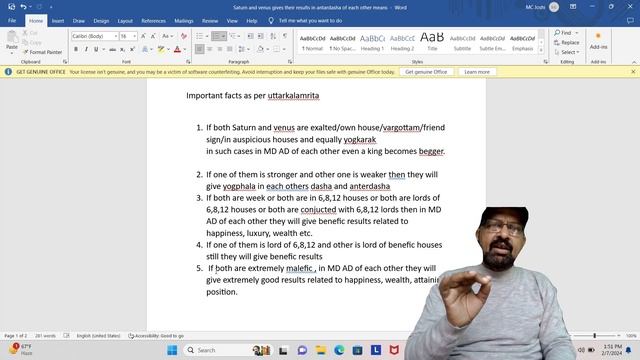Toggle Justify paragraph alignment
640x360 pixels.
click(230, 49)
